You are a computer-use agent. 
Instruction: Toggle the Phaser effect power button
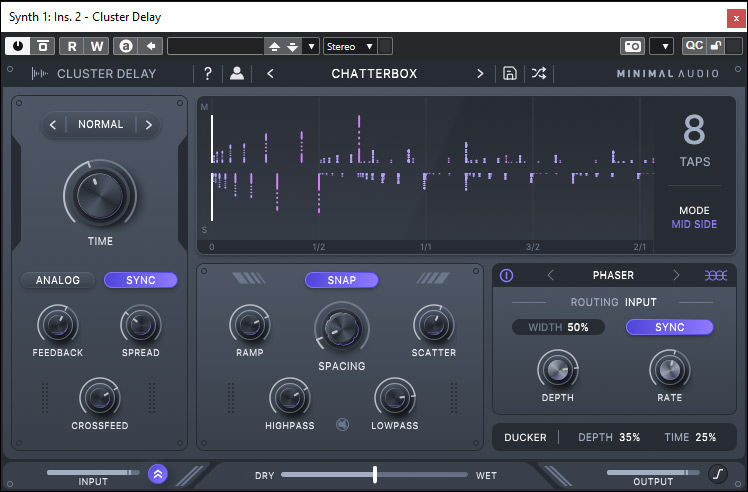pos(506,276)
